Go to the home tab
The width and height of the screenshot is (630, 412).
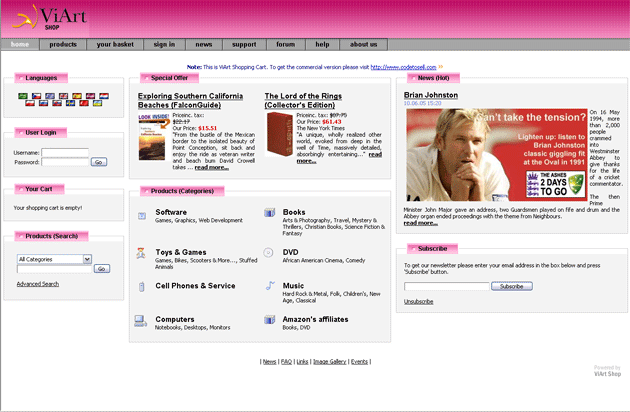[x=20, y=44]
